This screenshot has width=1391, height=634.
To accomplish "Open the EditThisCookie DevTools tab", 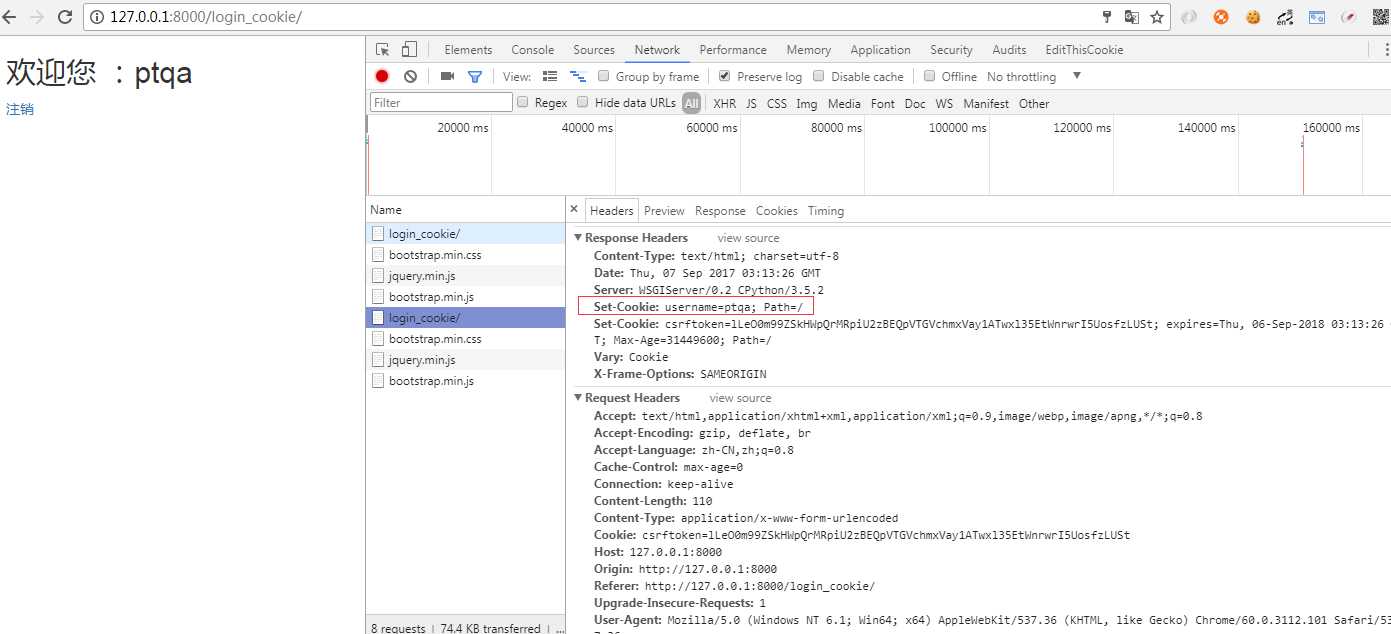I will coord(1084,50).
